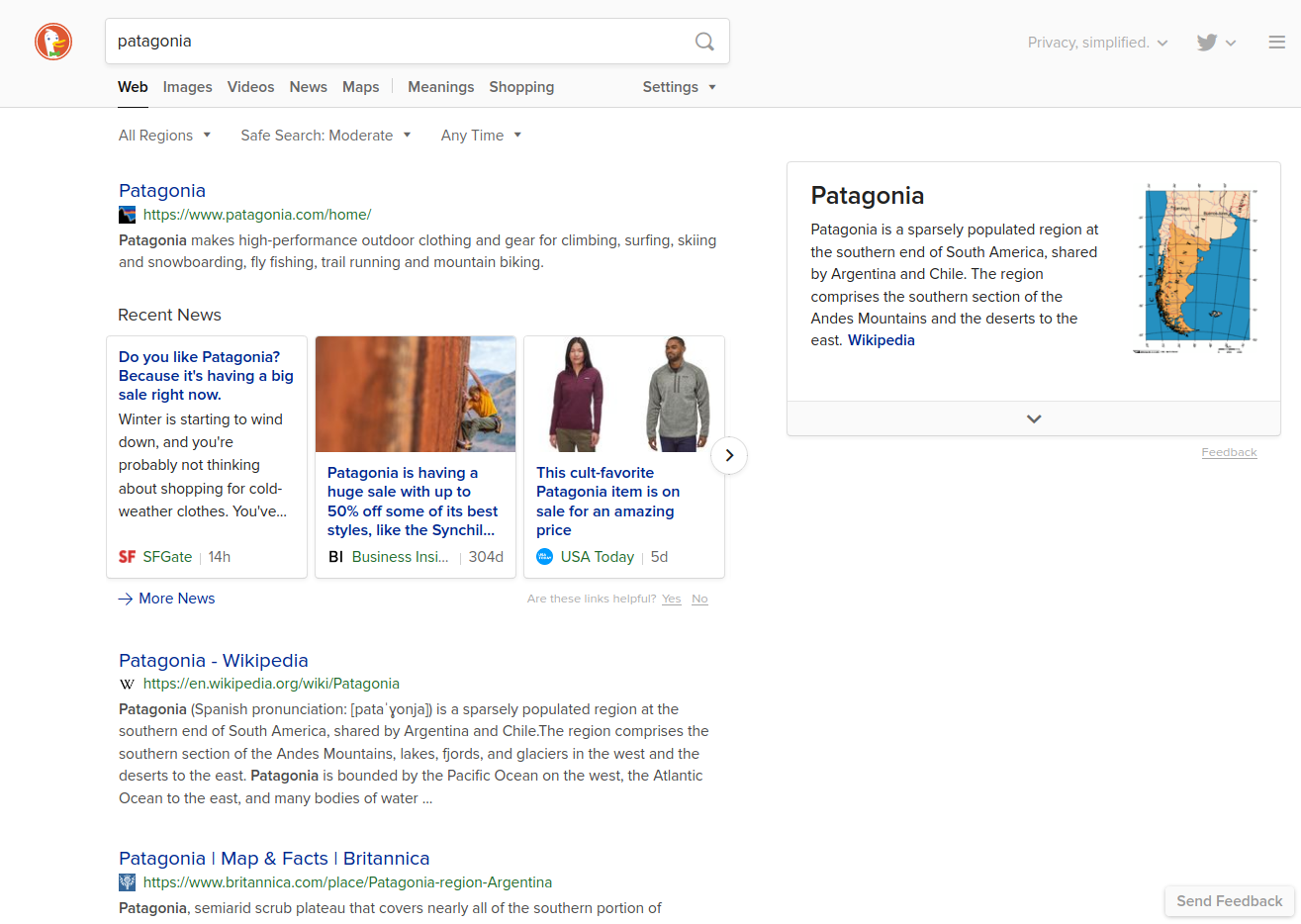Open the Settings dropdown
The height and width of the screenshot is (924, 1301).
(x=679, y=87)
